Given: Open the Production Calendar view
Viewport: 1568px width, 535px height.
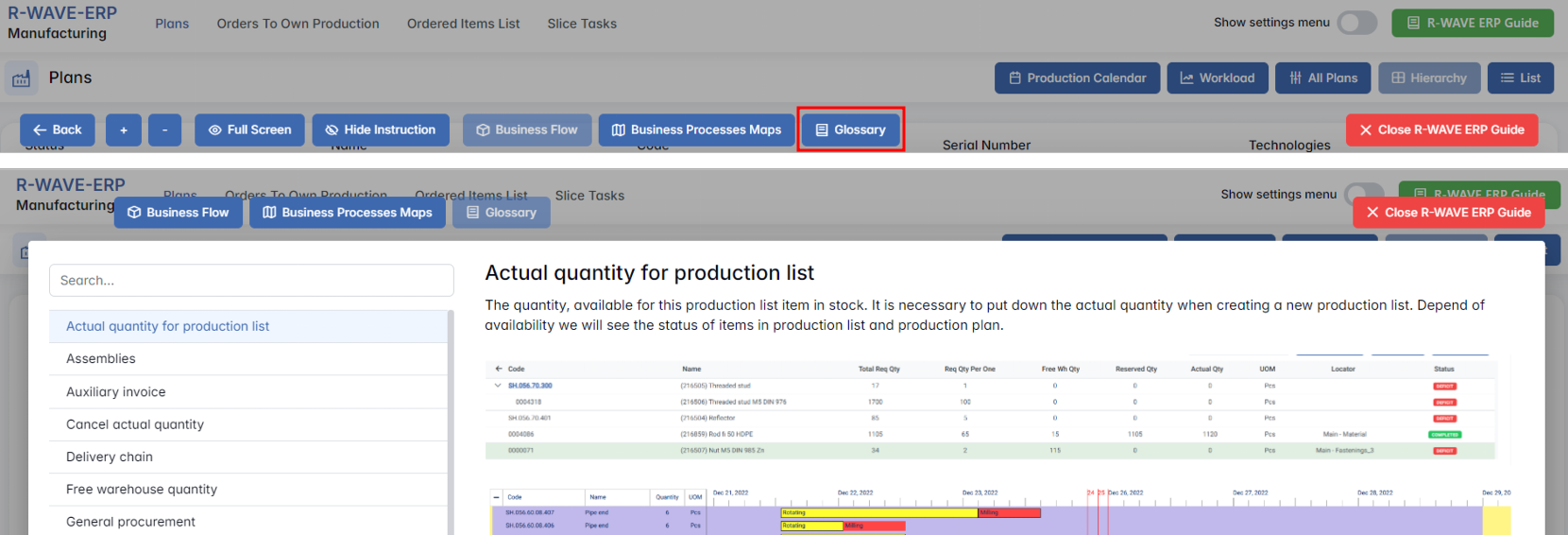Looking at the screenshot, I should [1077, 78].
